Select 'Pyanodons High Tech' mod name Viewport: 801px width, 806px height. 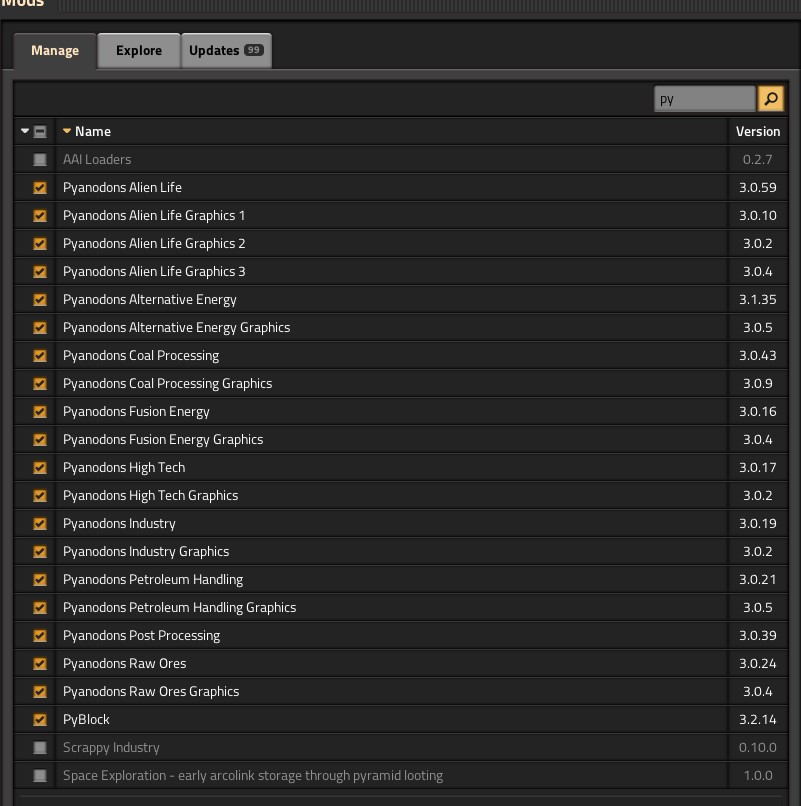(x=124, y=468)
